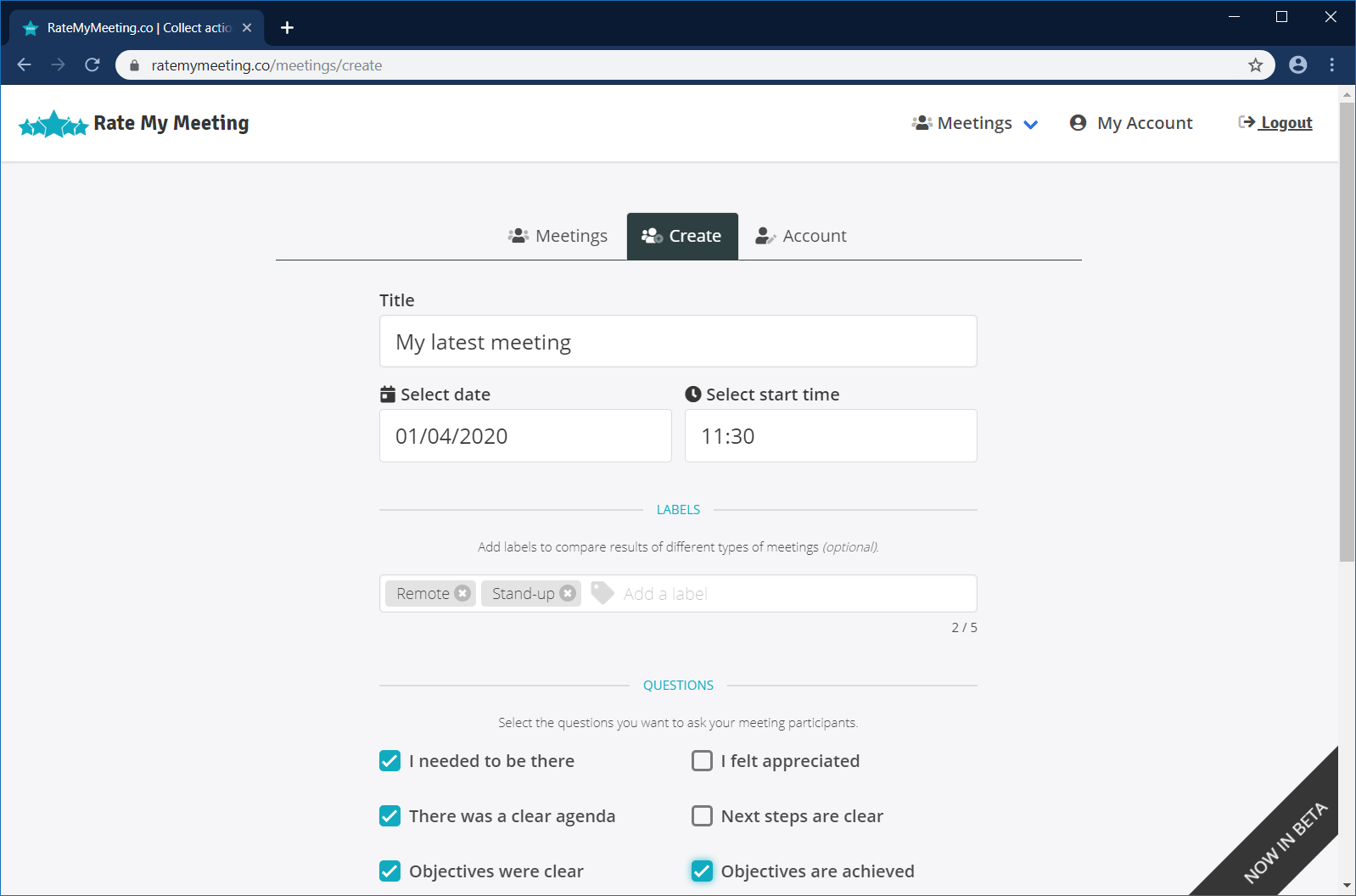Switch to the Meetings tab
Screen dimensions: 1356x896
(x=558, y=236)
